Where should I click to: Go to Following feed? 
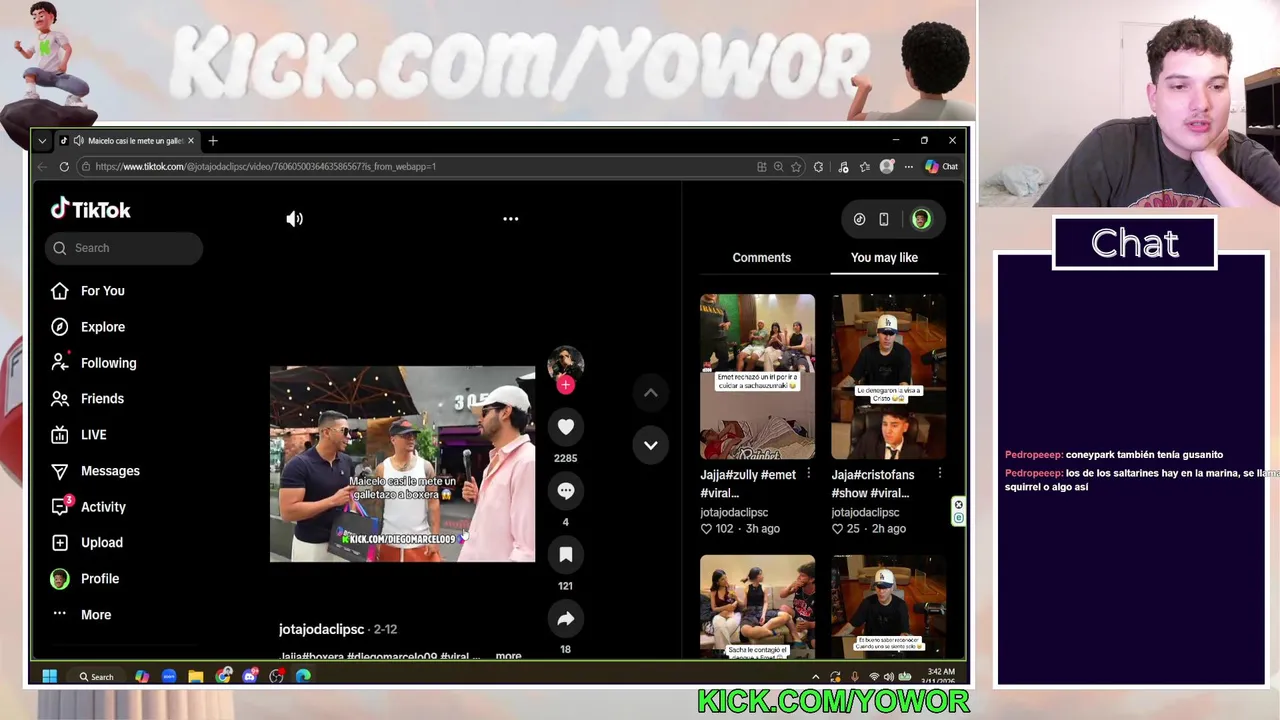(x=94, y=363)
